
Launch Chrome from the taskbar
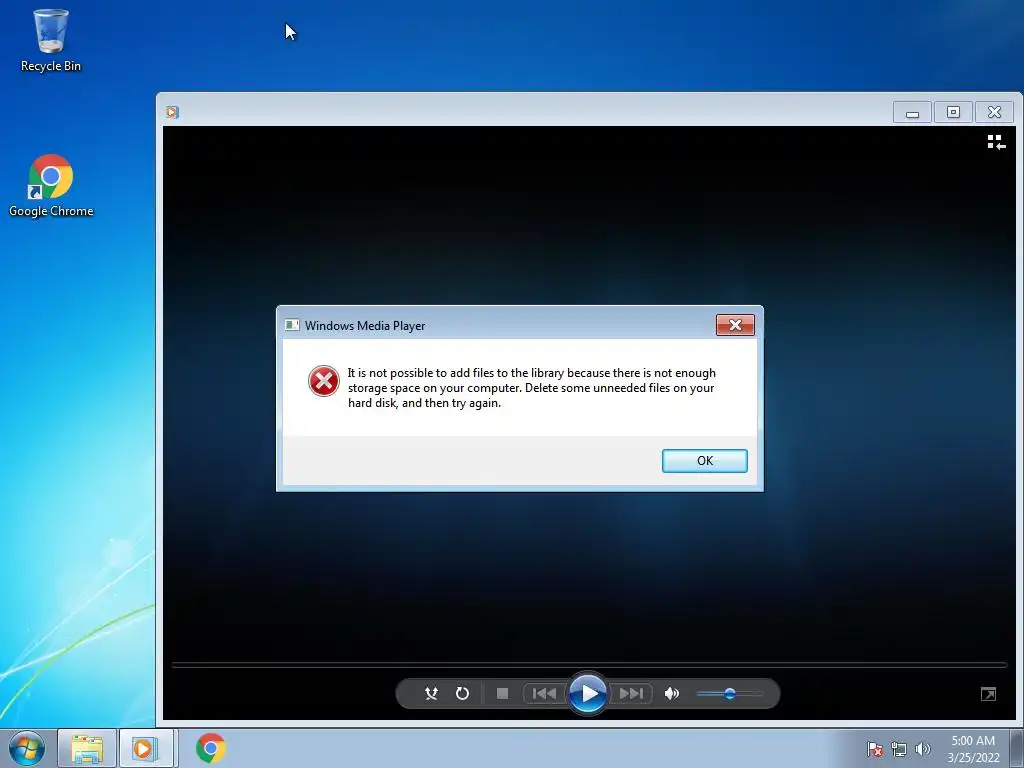211,748
